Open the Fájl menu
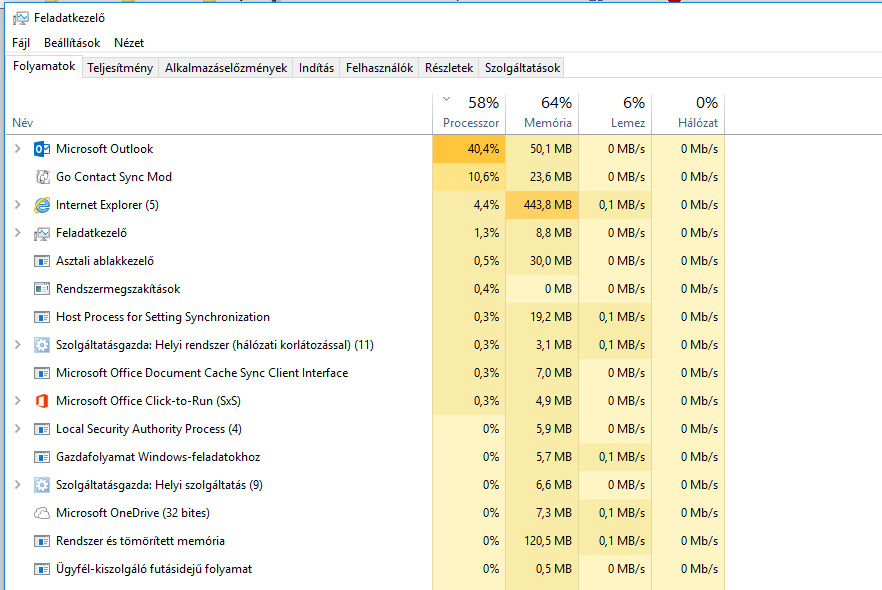Screen dimensions: 882x590 (21, 43)
